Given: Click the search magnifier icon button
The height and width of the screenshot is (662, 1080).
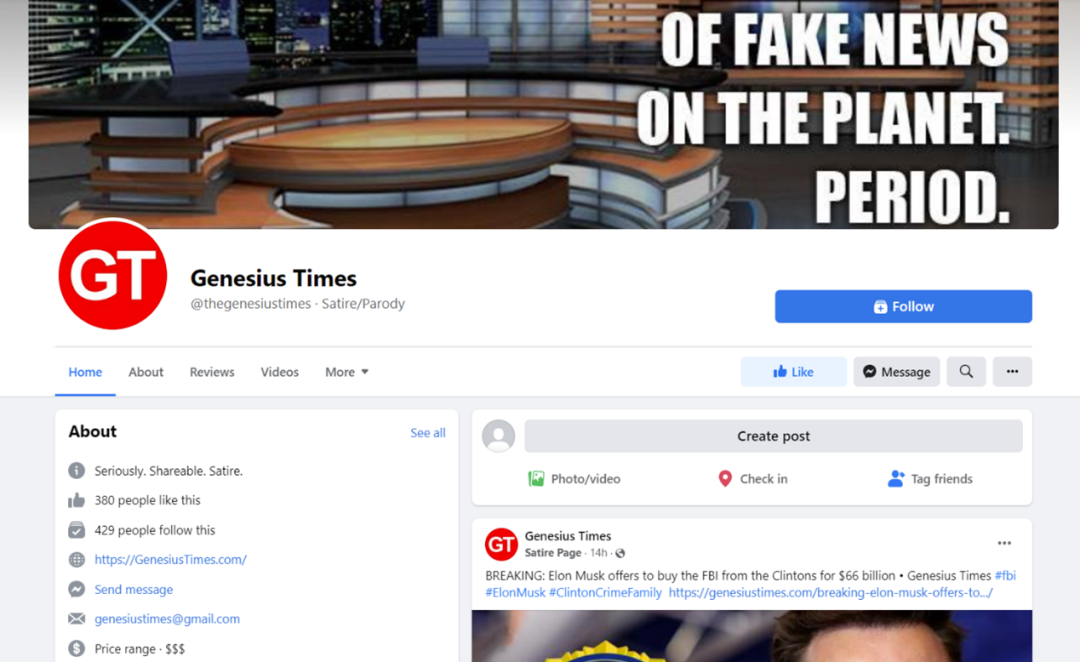Looking at the screenshot, I should 966,372.
